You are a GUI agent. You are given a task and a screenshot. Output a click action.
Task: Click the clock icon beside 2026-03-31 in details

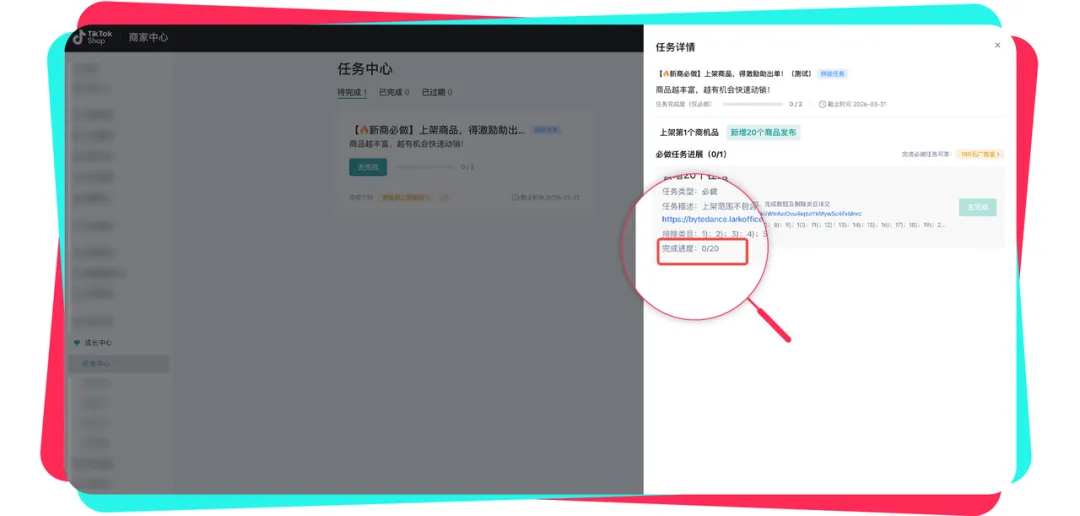[x=822, y=104]
